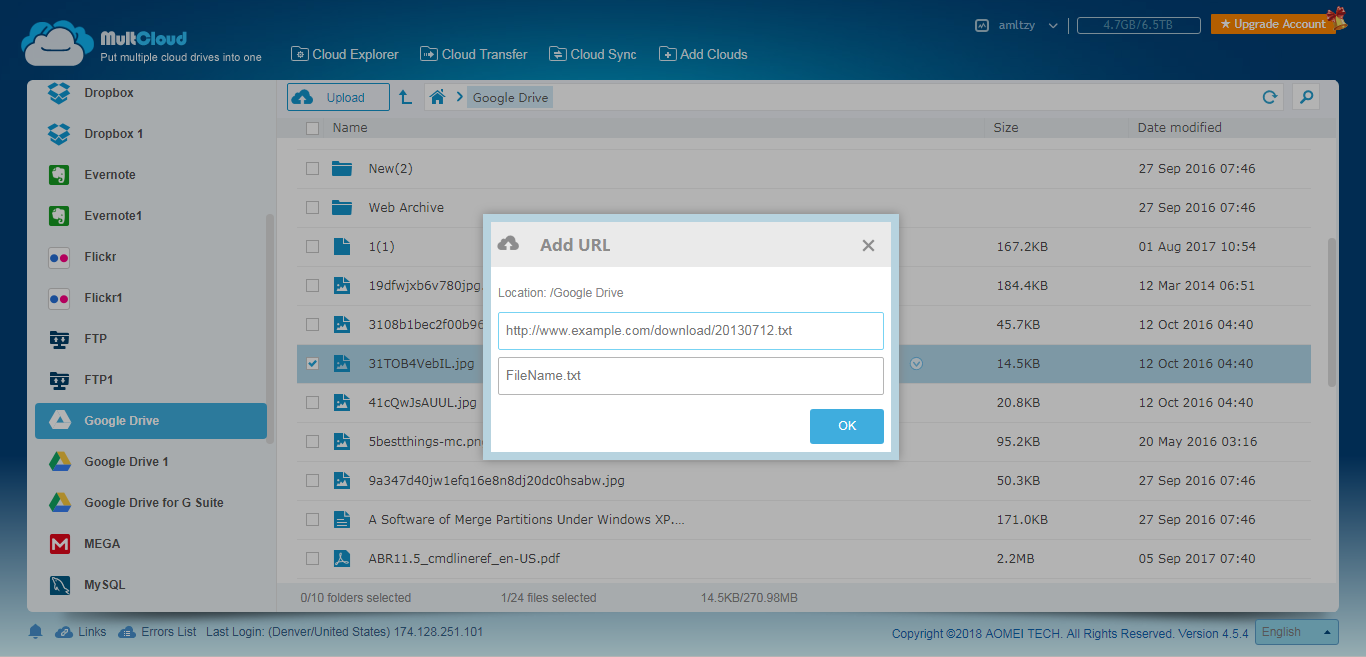The image size is (1366, 657).
Task: Click the storage usage bar 4.7GB/6.5TB
Action: (x=1139, y=25)
